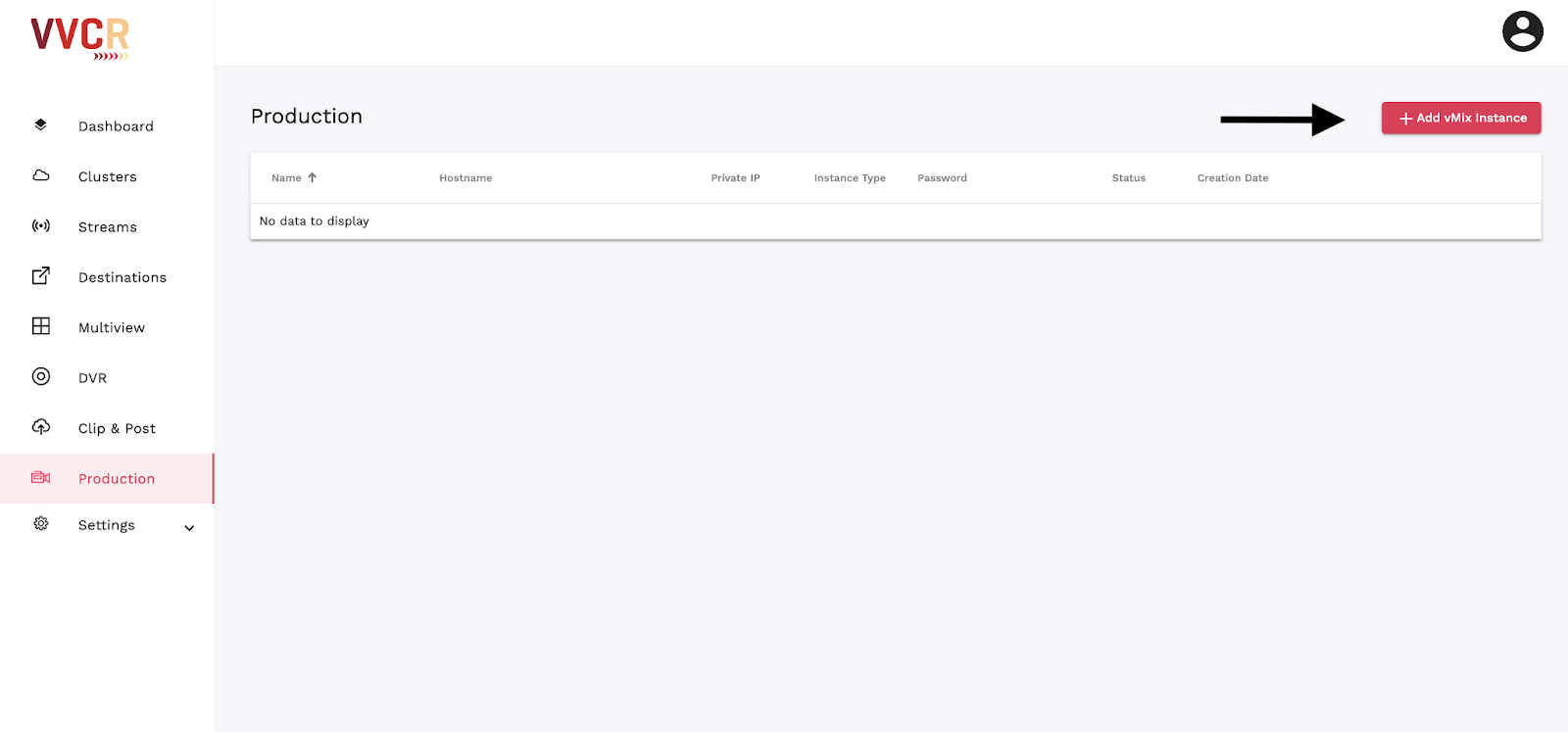This screenshot has height=732, width=1568.
Task: Click the Creation Date column header
Action: coord(1233,178)
